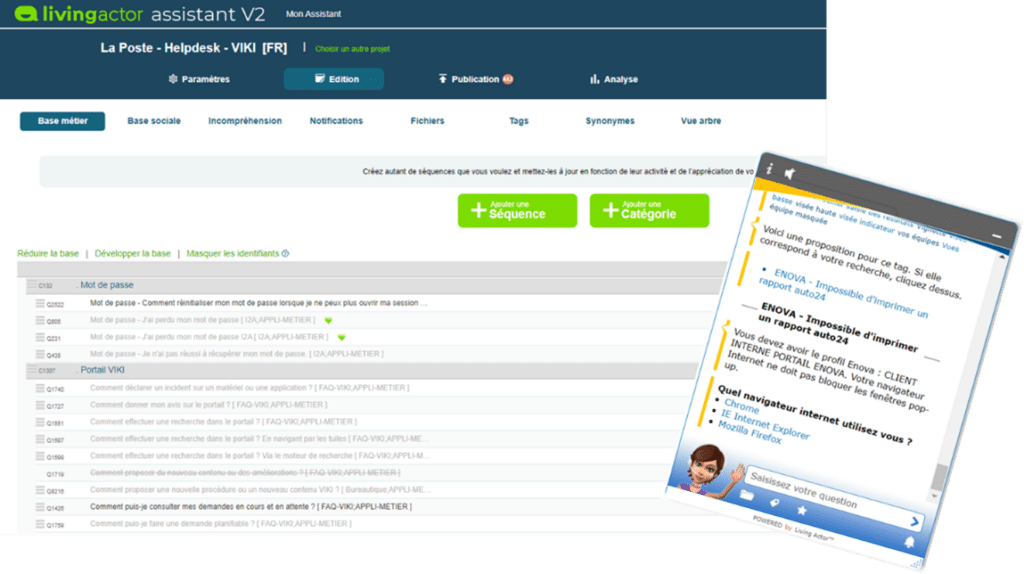The image size is (1024, 574).
Task: Open the chat widget info icon
Action: click(769, 168)
